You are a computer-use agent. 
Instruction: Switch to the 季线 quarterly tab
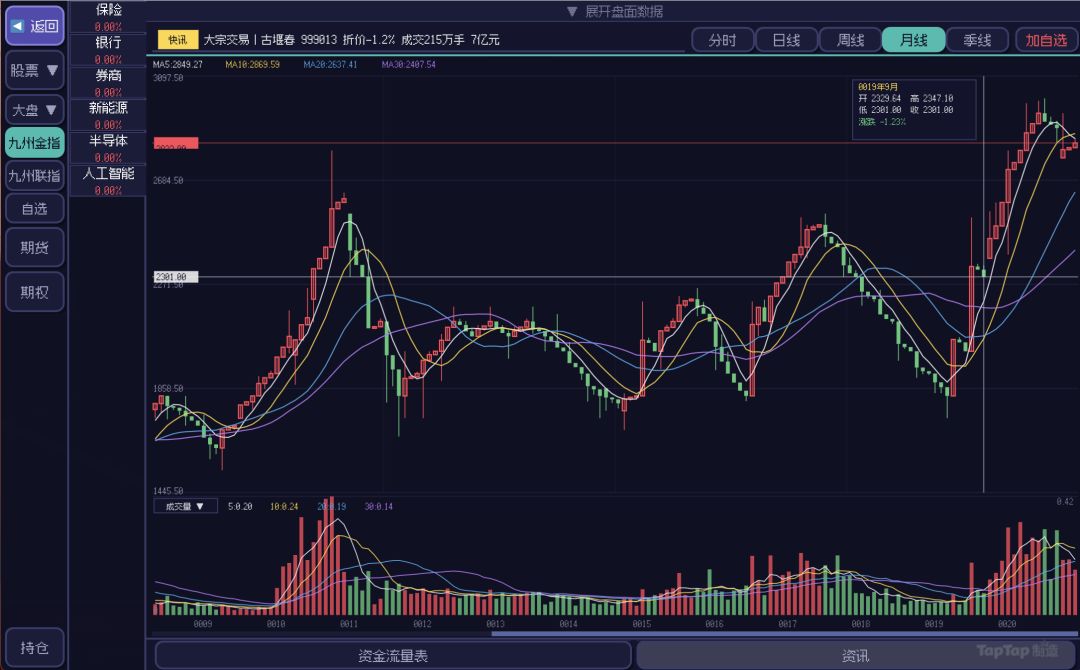tap(977, 40)
